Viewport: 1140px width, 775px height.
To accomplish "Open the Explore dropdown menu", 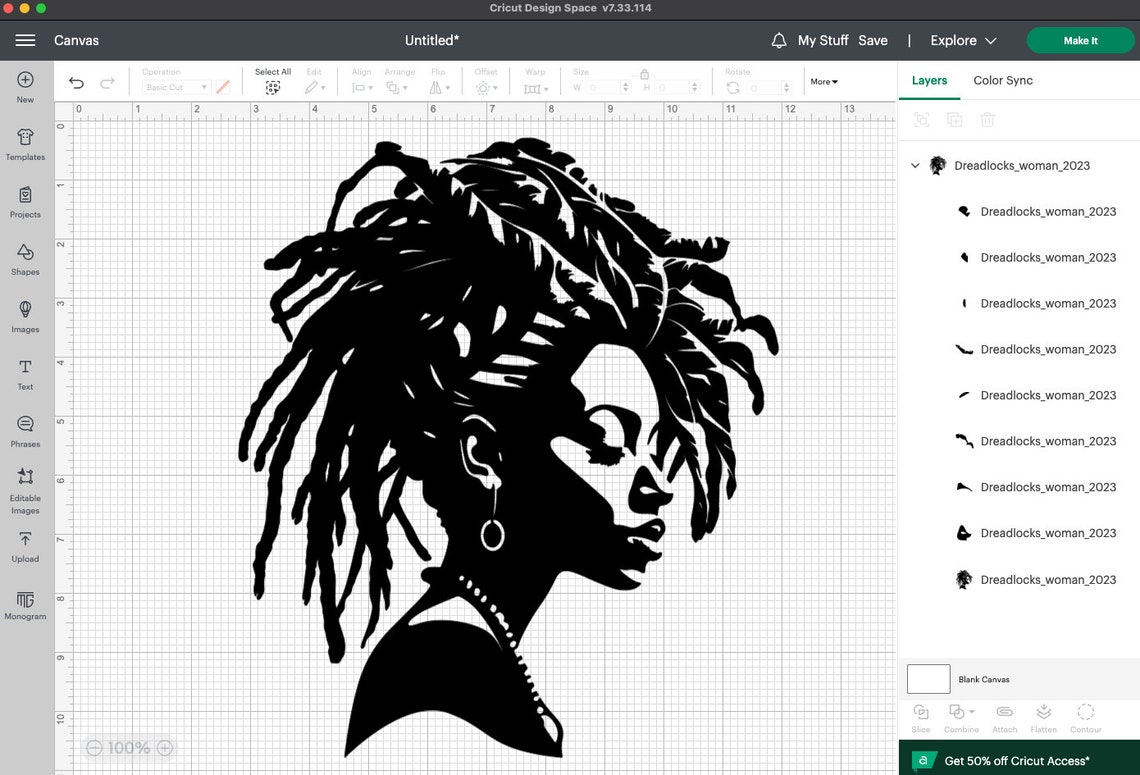I will click(x=960, y=40).
